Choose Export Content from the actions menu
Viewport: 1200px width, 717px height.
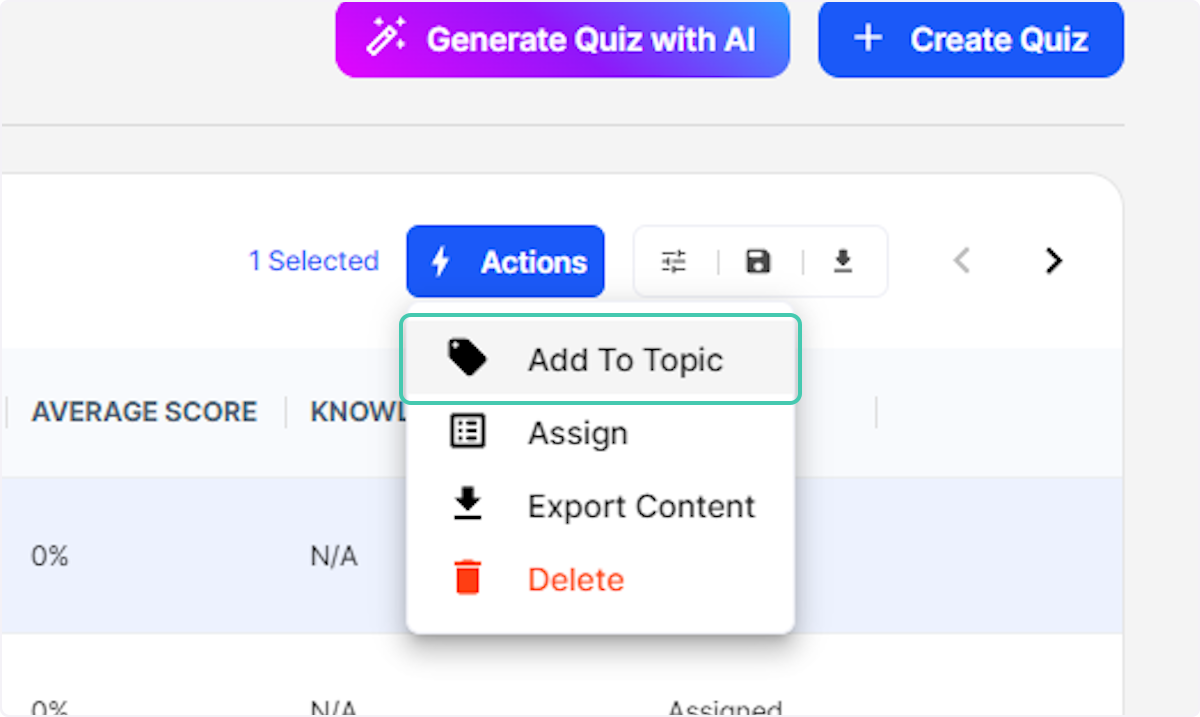pos(640,504)
